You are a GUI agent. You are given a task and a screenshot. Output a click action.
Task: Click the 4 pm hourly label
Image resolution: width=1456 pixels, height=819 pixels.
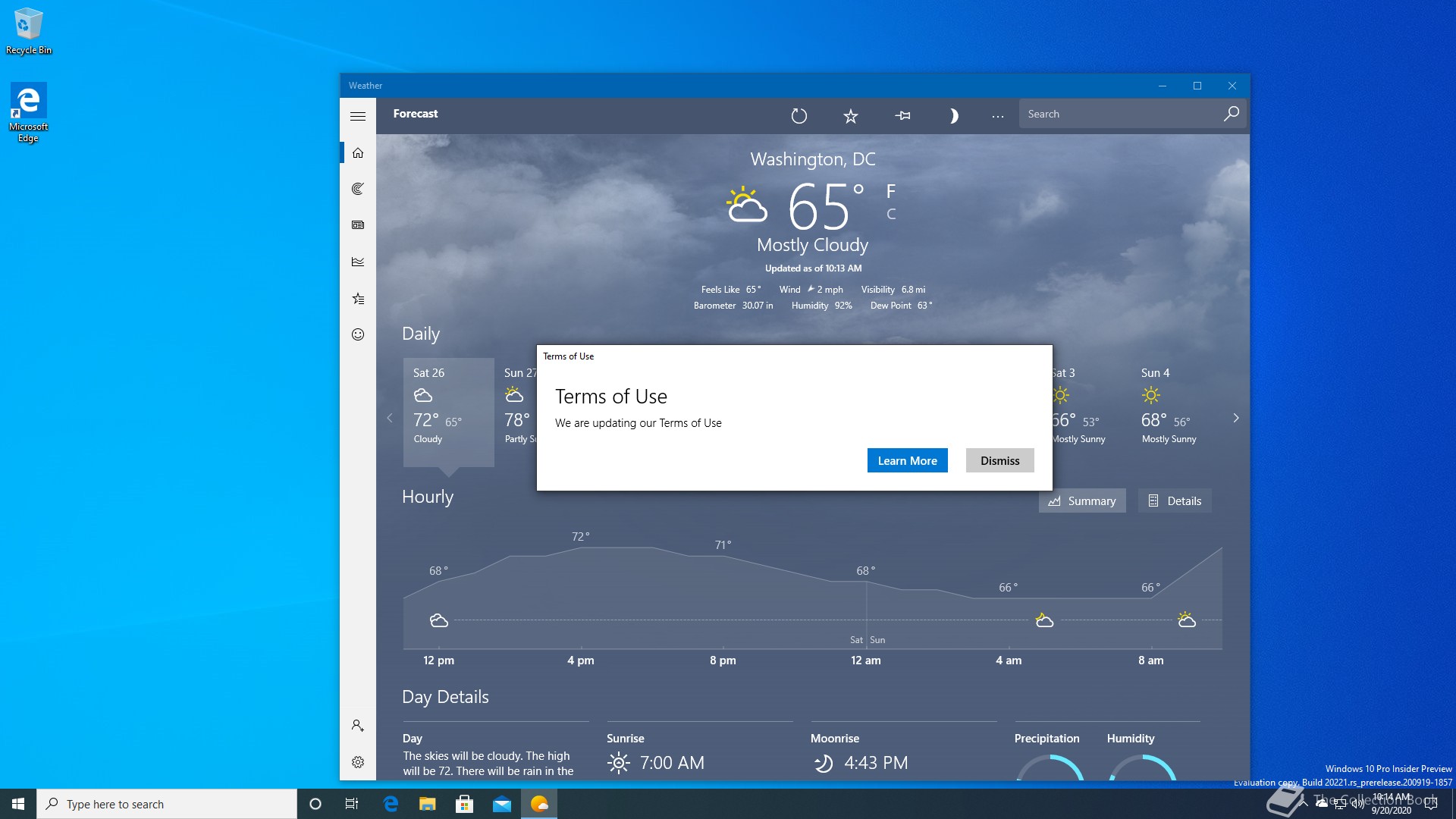580,661
